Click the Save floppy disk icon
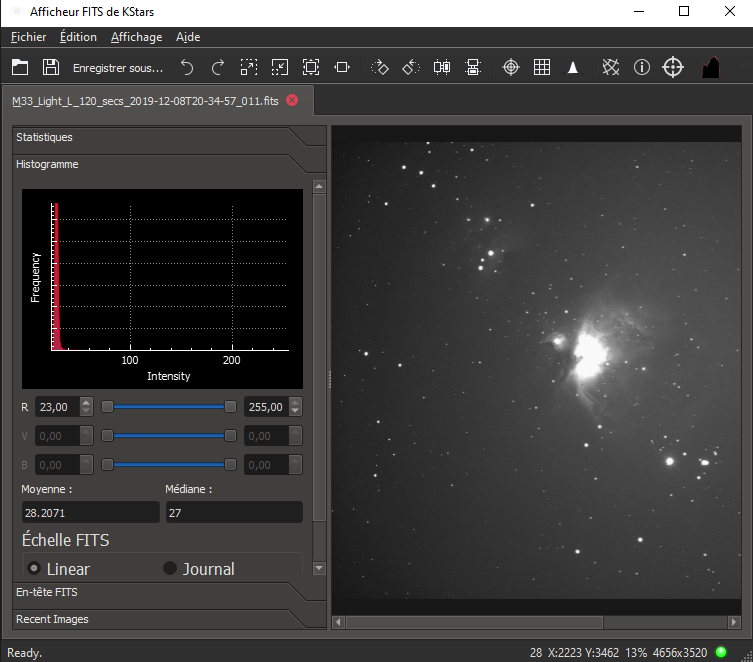753x662 pixels. [x=50, y=67]
